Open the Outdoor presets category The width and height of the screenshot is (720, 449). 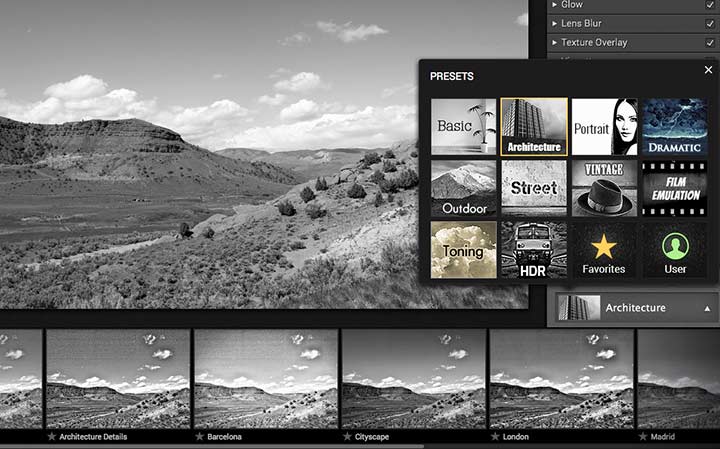coord(463,188)
